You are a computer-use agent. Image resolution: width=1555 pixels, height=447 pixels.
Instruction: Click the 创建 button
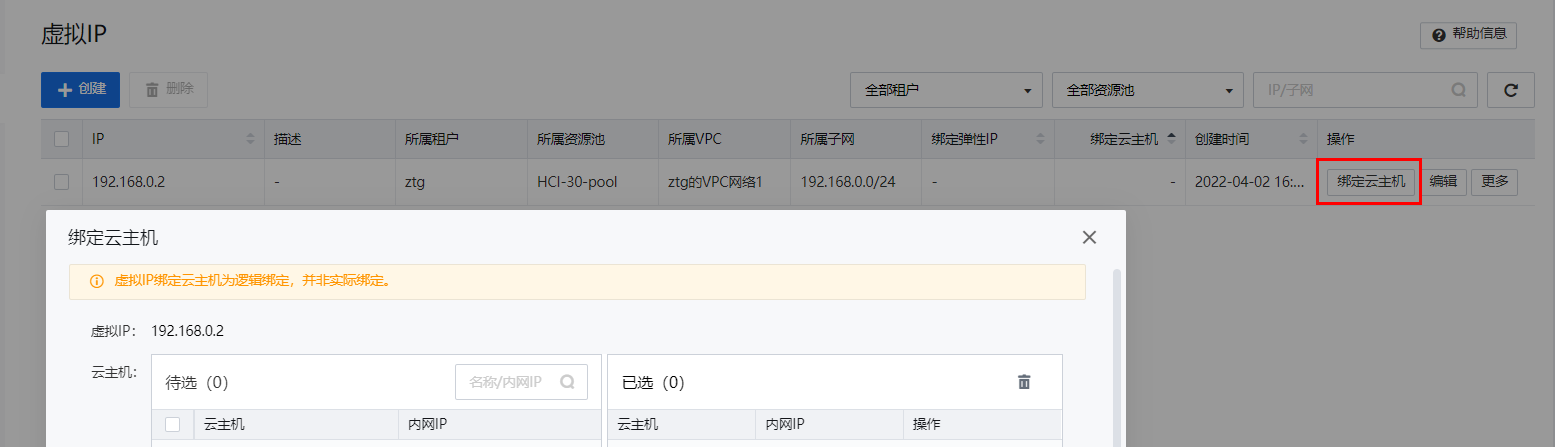[x=80, y=89]
